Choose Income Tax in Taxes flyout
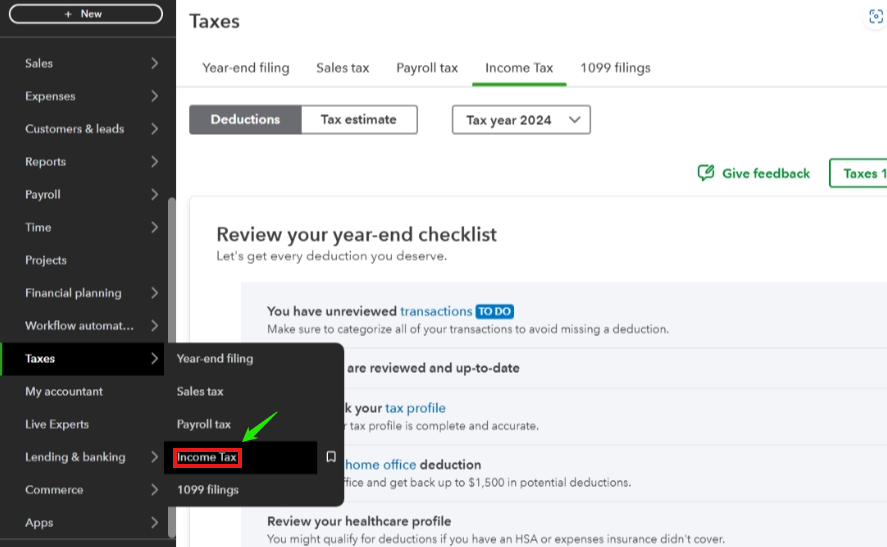The height and width of the screenshot is (547, 887). [x=206, y=457]
